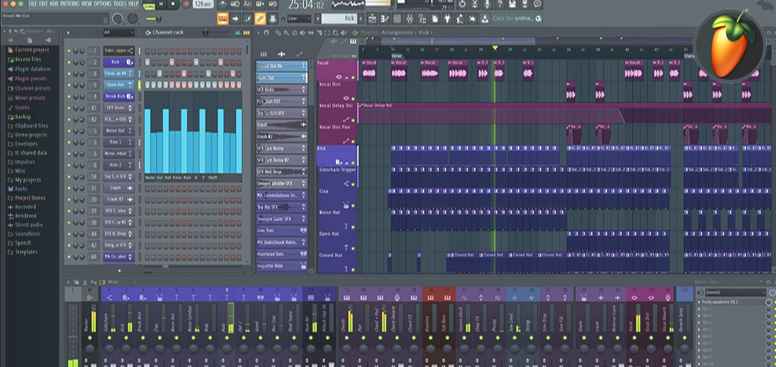776x367 pixels.
Task: Open Demo projects folder
Action: pyautogui.click(x=29, y=135)
